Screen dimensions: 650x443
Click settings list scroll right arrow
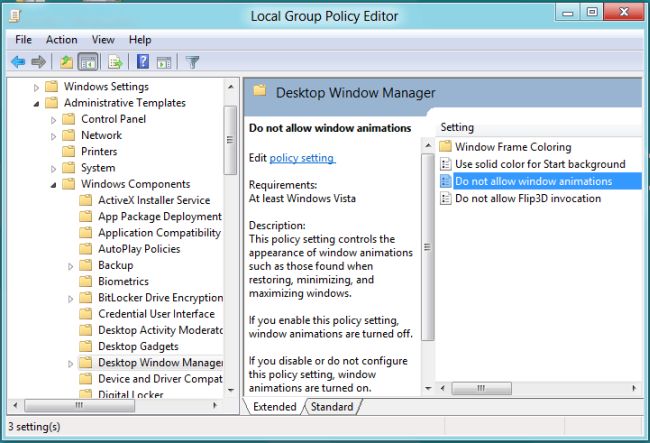pyautogui.click(x=634, y=388)
